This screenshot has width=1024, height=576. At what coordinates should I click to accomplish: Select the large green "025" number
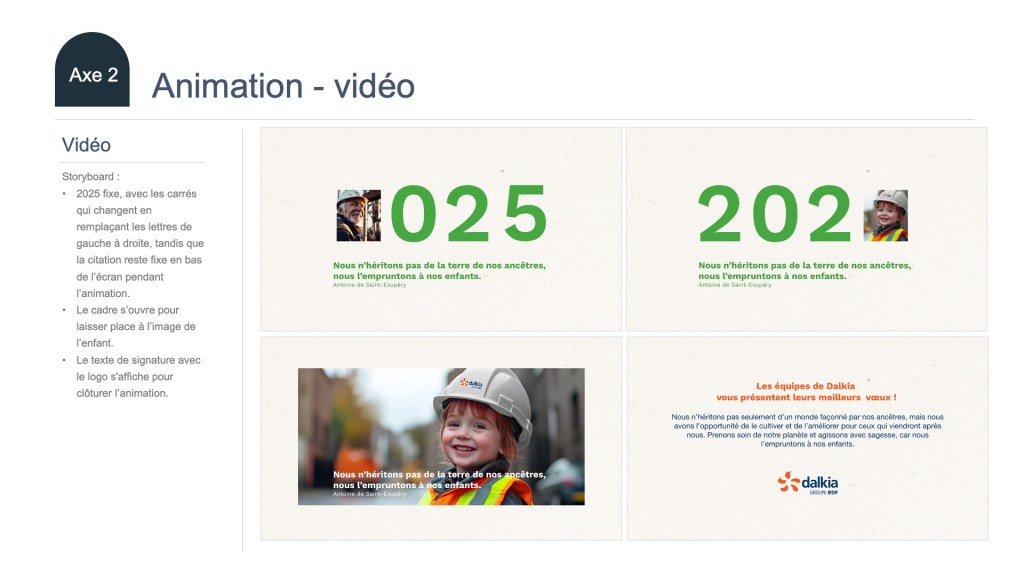click(468, 215)
